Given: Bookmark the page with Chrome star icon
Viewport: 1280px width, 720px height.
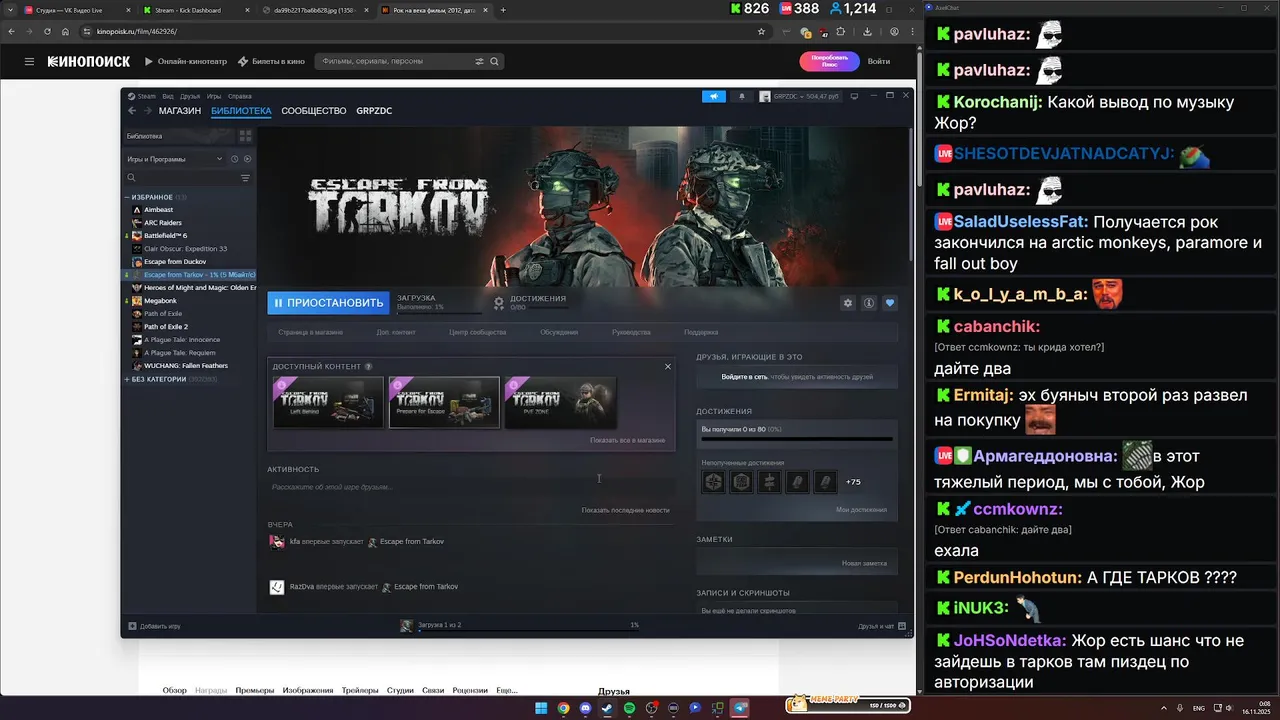Looking at the screenshot, I should point(761,31).
